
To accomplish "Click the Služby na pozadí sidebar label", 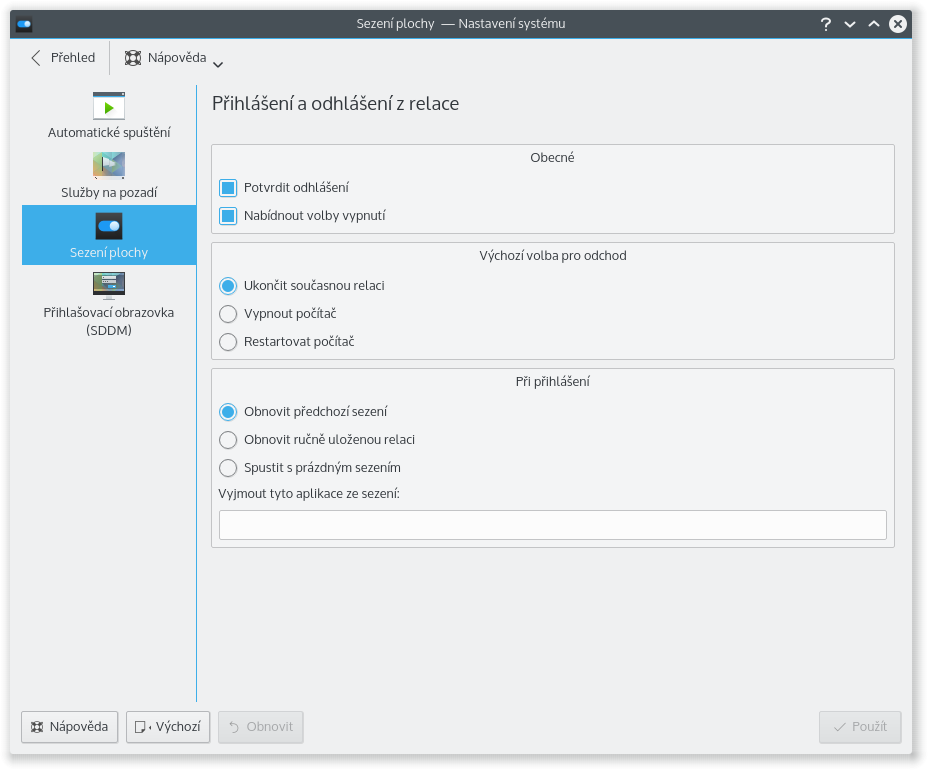I will (x=109, y=192).
